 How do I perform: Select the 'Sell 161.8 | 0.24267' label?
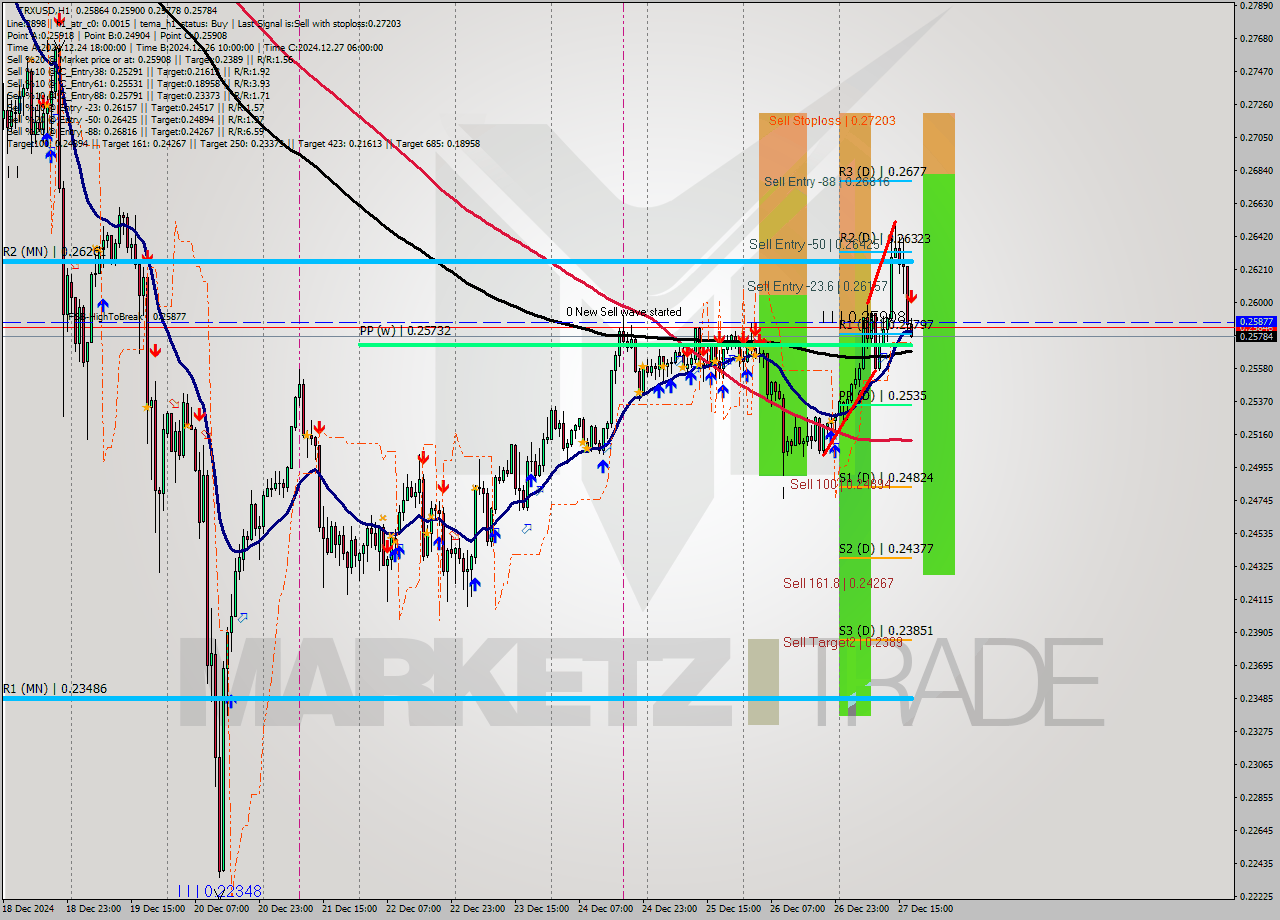pyautogui.click(x=838, y=583)
